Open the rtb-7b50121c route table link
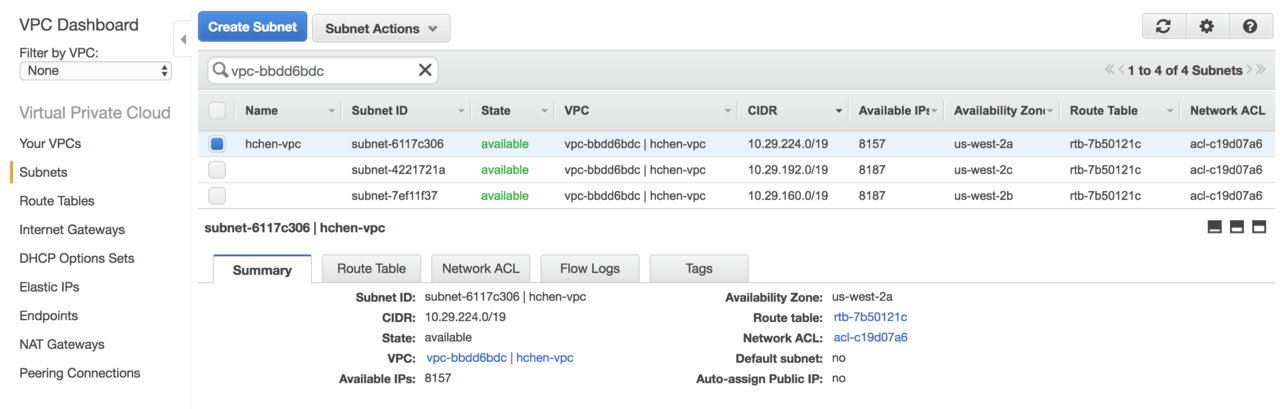This screenshot has width=1280, height=409. [870, 317]
